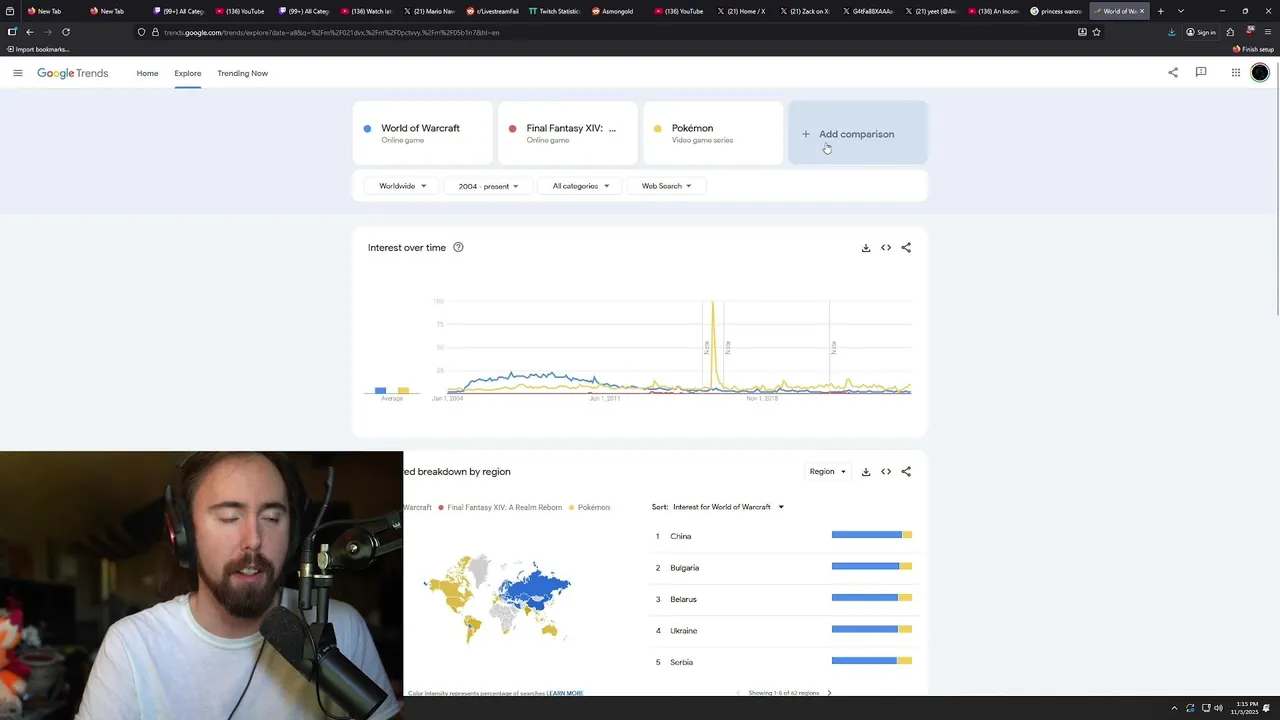
Task: Go to previous page of regions list
Action: [739, 692]
